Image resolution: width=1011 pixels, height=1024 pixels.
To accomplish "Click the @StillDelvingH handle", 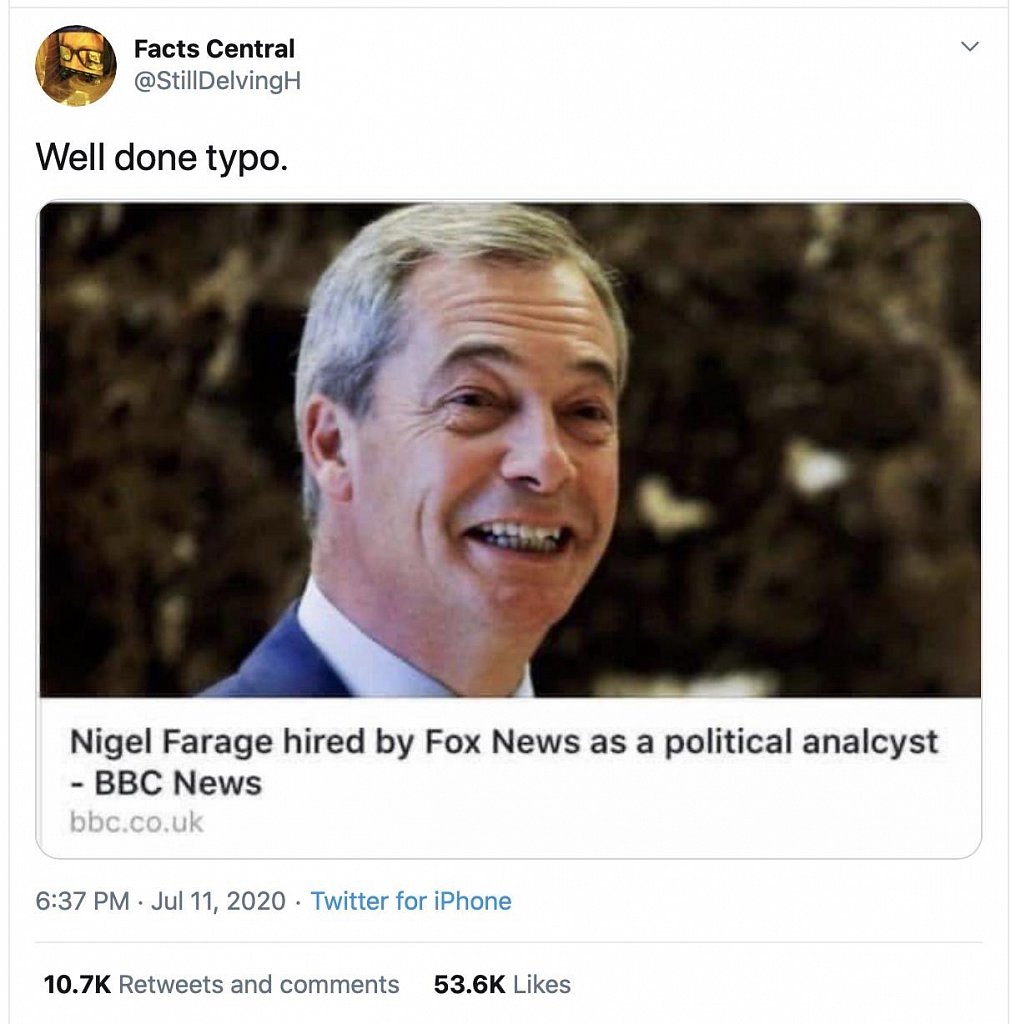I will [x=217, y=81].
